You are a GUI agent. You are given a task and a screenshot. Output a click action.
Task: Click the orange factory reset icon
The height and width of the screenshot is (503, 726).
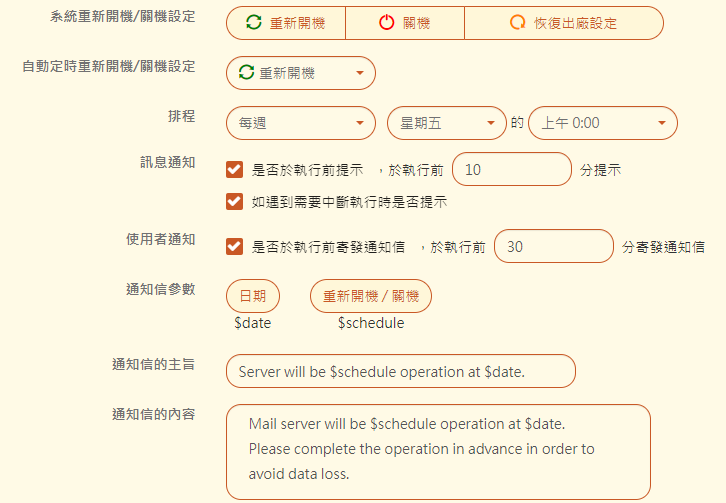[x=517, y=23]
